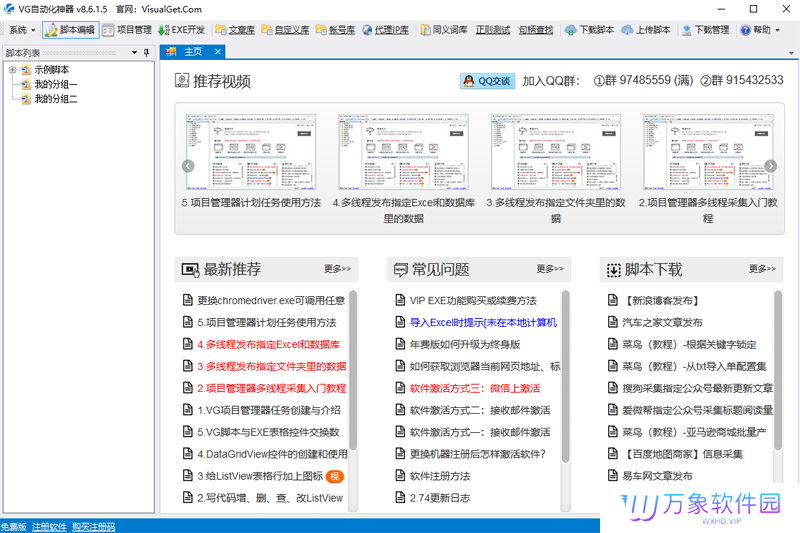800x533 pixels.
Task: Expand the 示例脚本 tree node
Action: point(12,70)
